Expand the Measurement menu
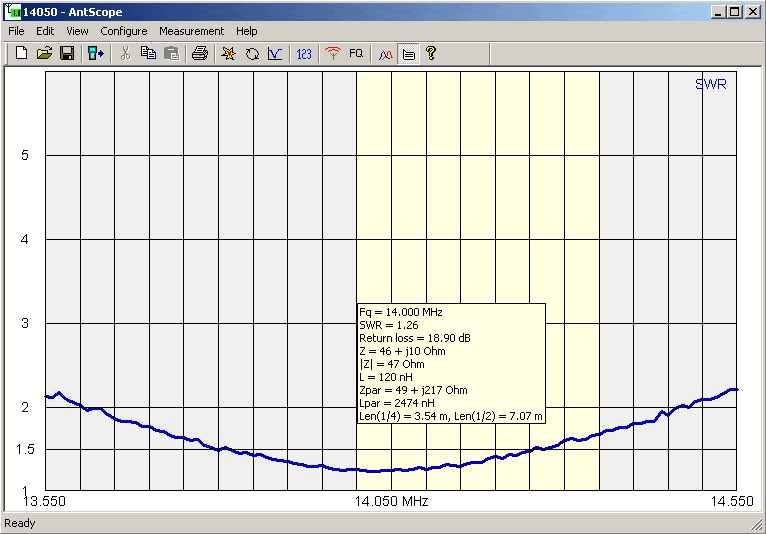 [x=191, y=31]
